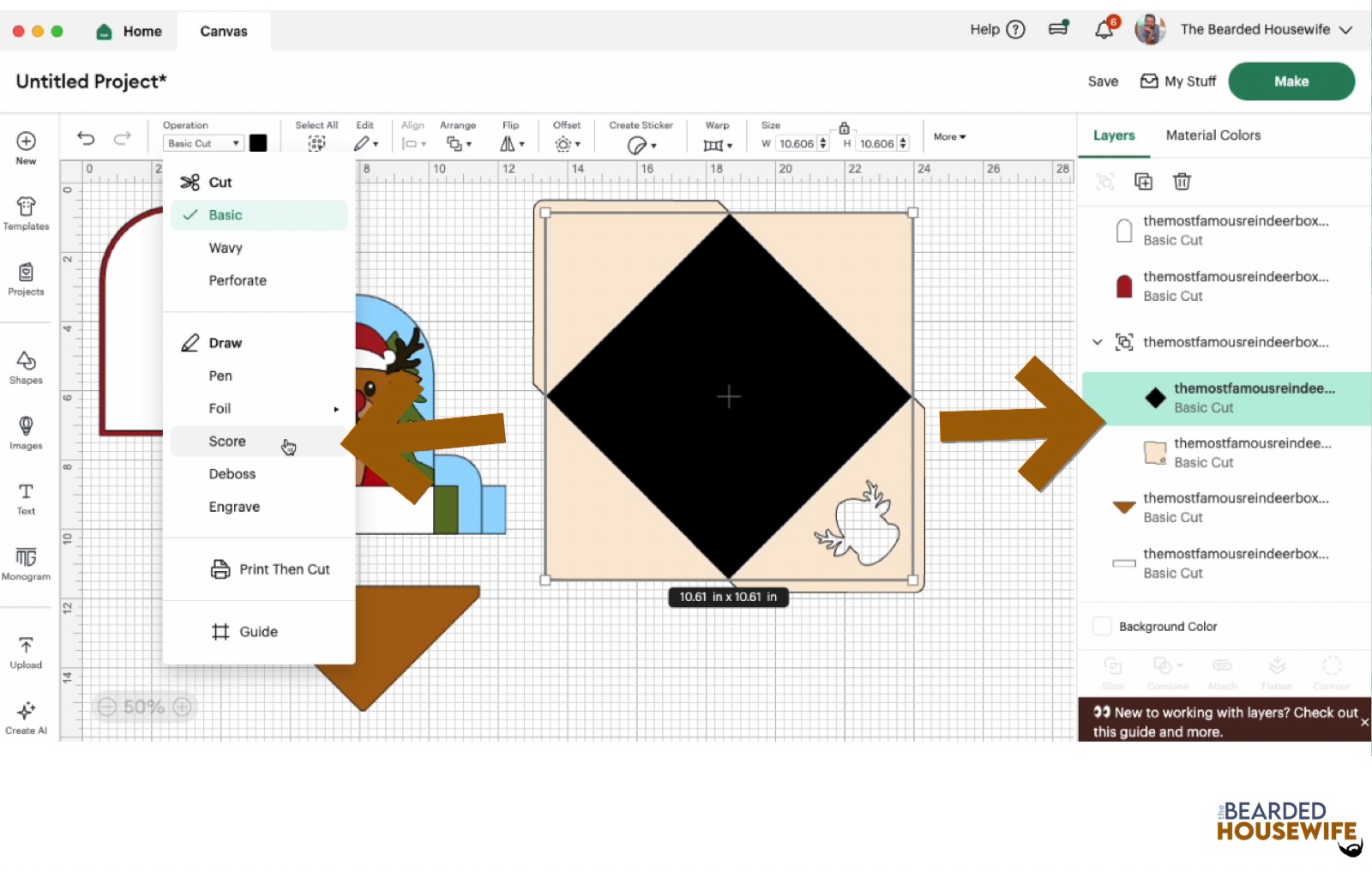
Task: Open notifications bell icon
Action: point(1104,30)
